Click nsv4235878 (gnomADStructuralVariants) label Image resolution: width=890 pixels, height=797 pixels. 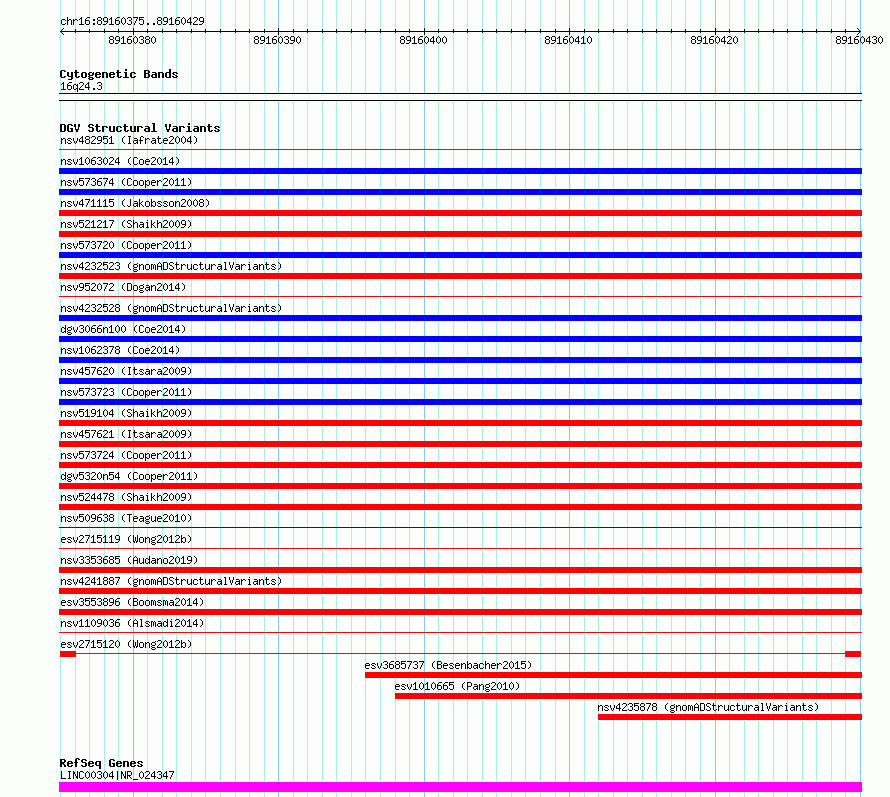708,707
